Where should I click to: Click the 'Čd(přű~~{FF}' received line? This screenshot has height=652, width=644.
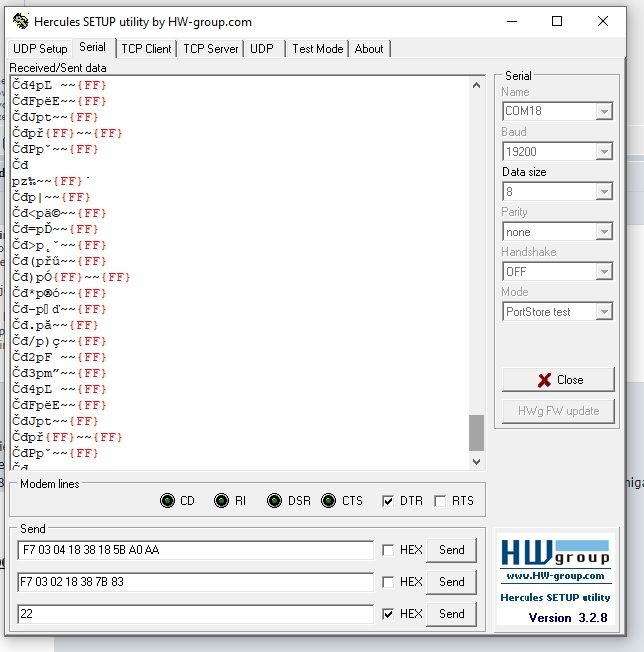click(59, 261)
